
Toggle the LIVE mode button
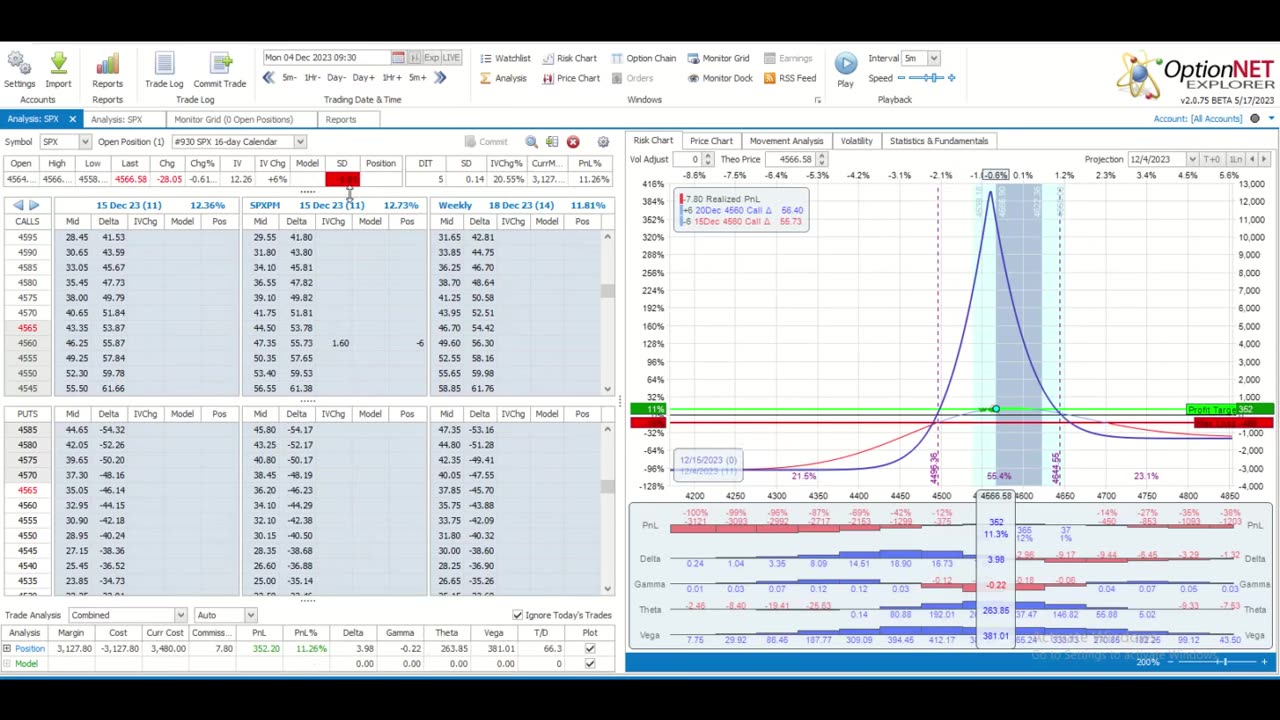[x=451, y=58]
